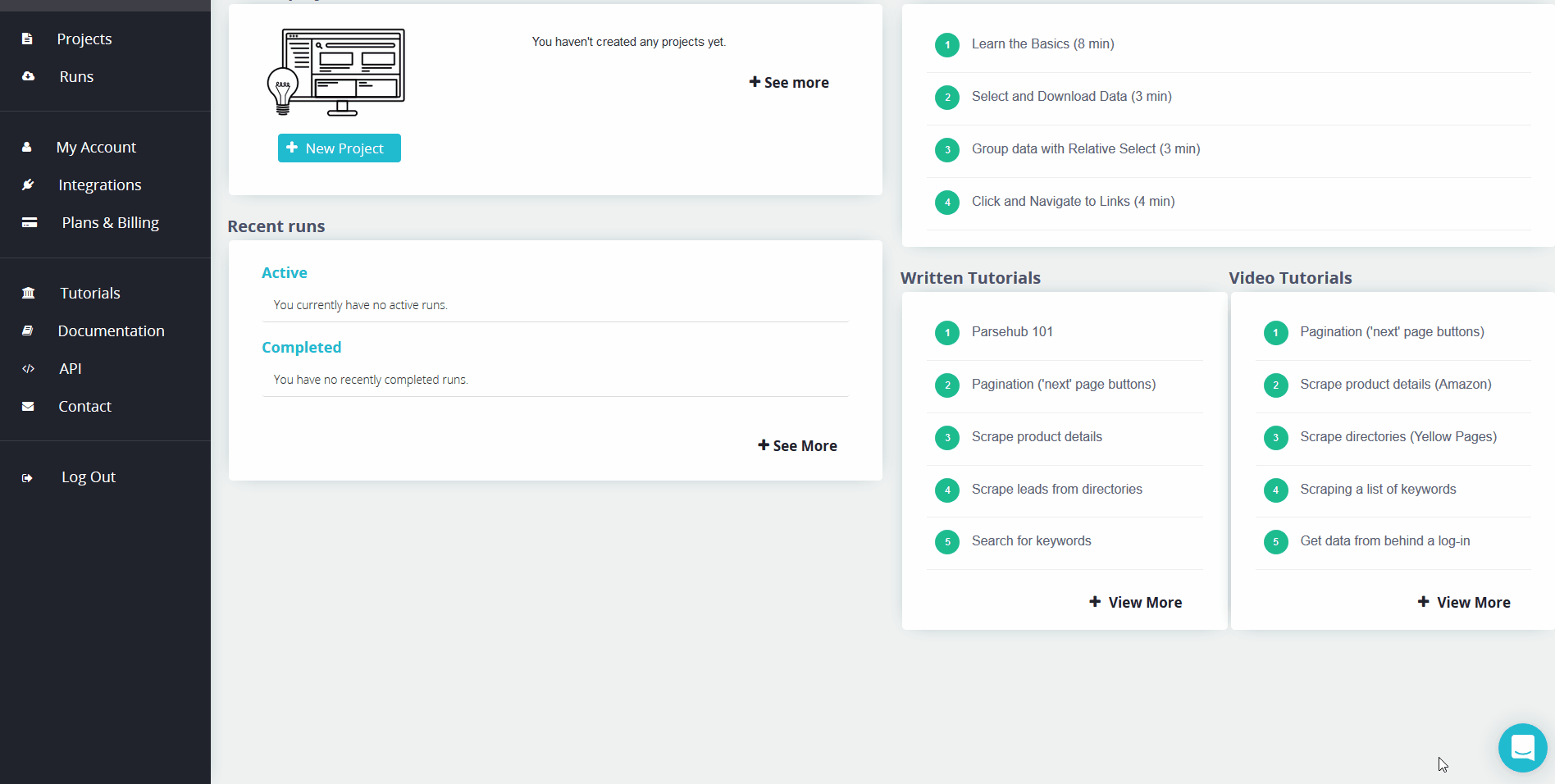
Task: Click the Contact envelope icon
Action: pyautogui.click(x=28, y=406)
